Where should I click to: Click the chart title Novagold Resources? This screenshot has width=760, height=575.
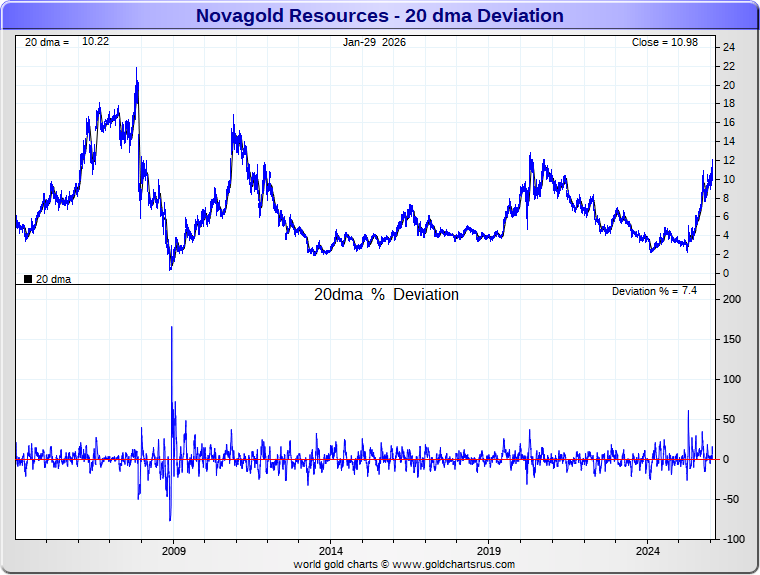click(x=379, y=16)
